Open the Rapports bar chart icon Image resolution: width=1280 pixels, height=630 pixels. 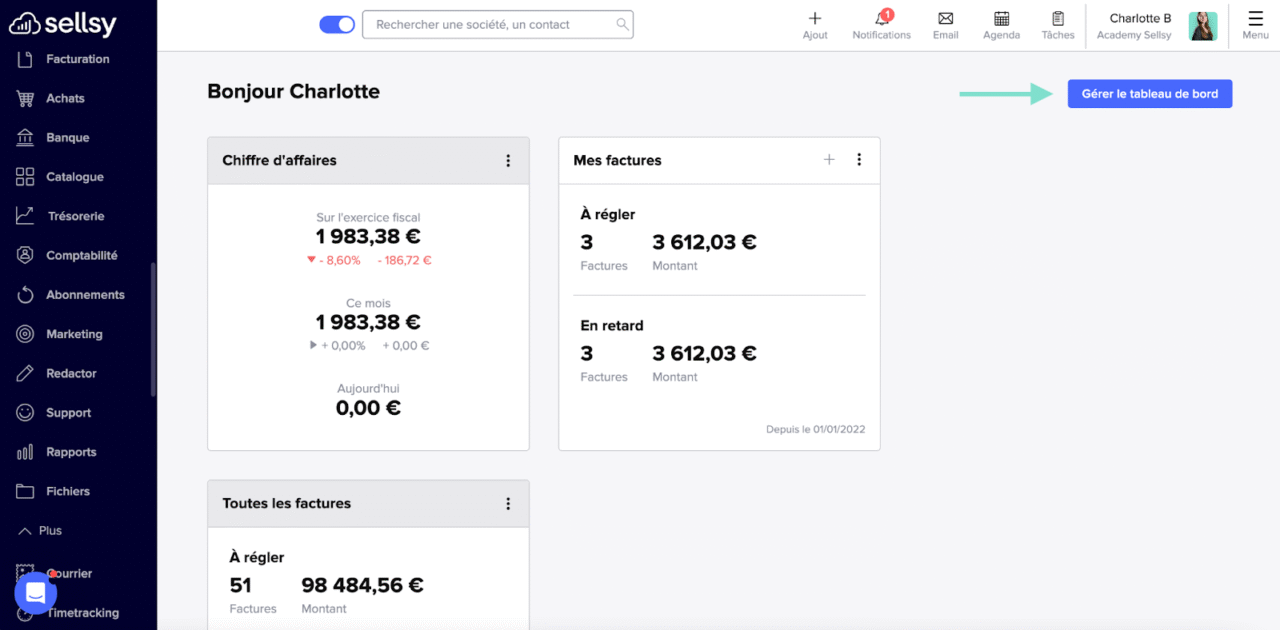coord(25,452)
